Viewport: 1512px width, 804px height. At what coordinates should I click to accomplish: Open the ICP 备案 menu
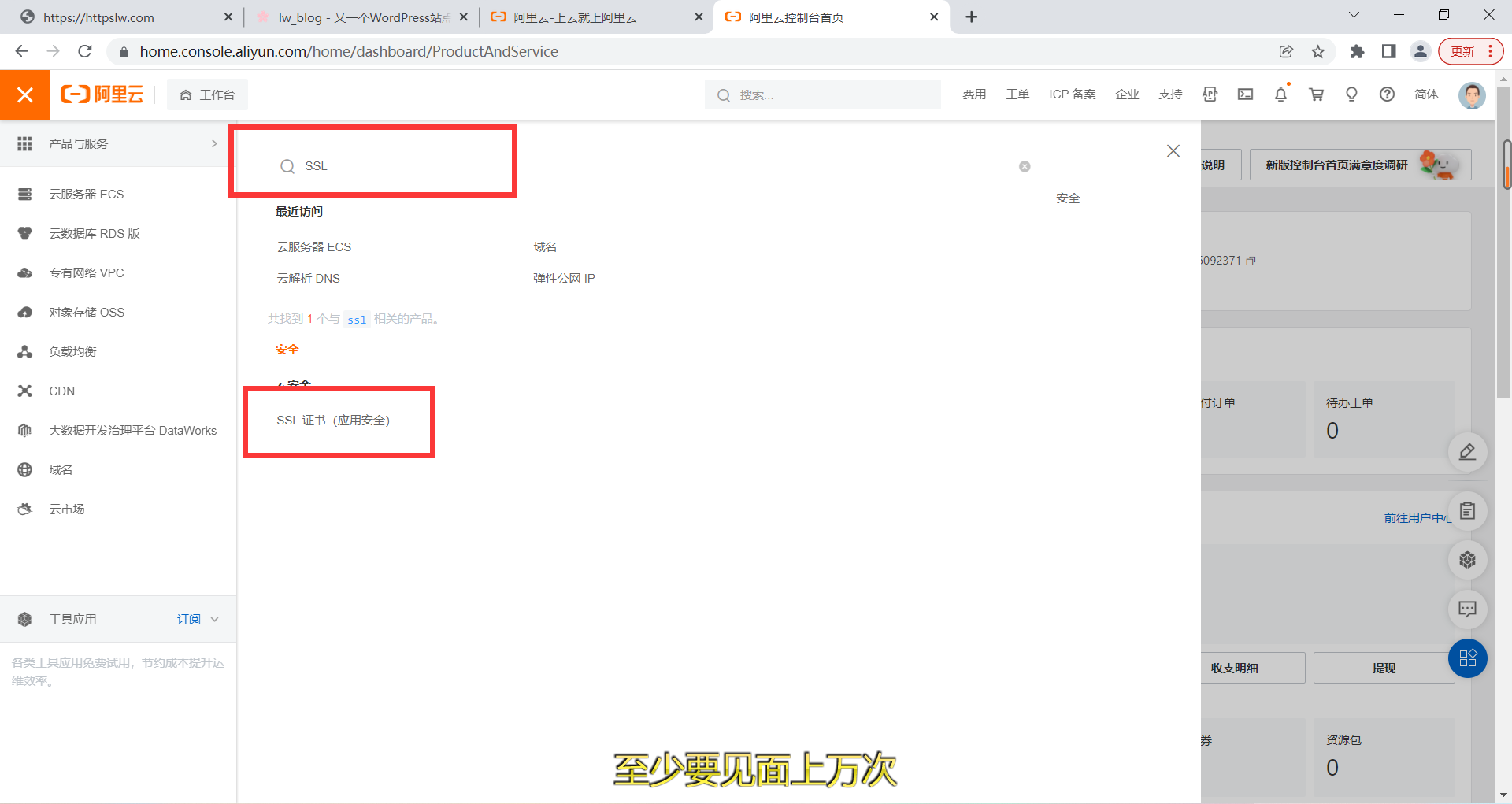[x=1072, y=94]
